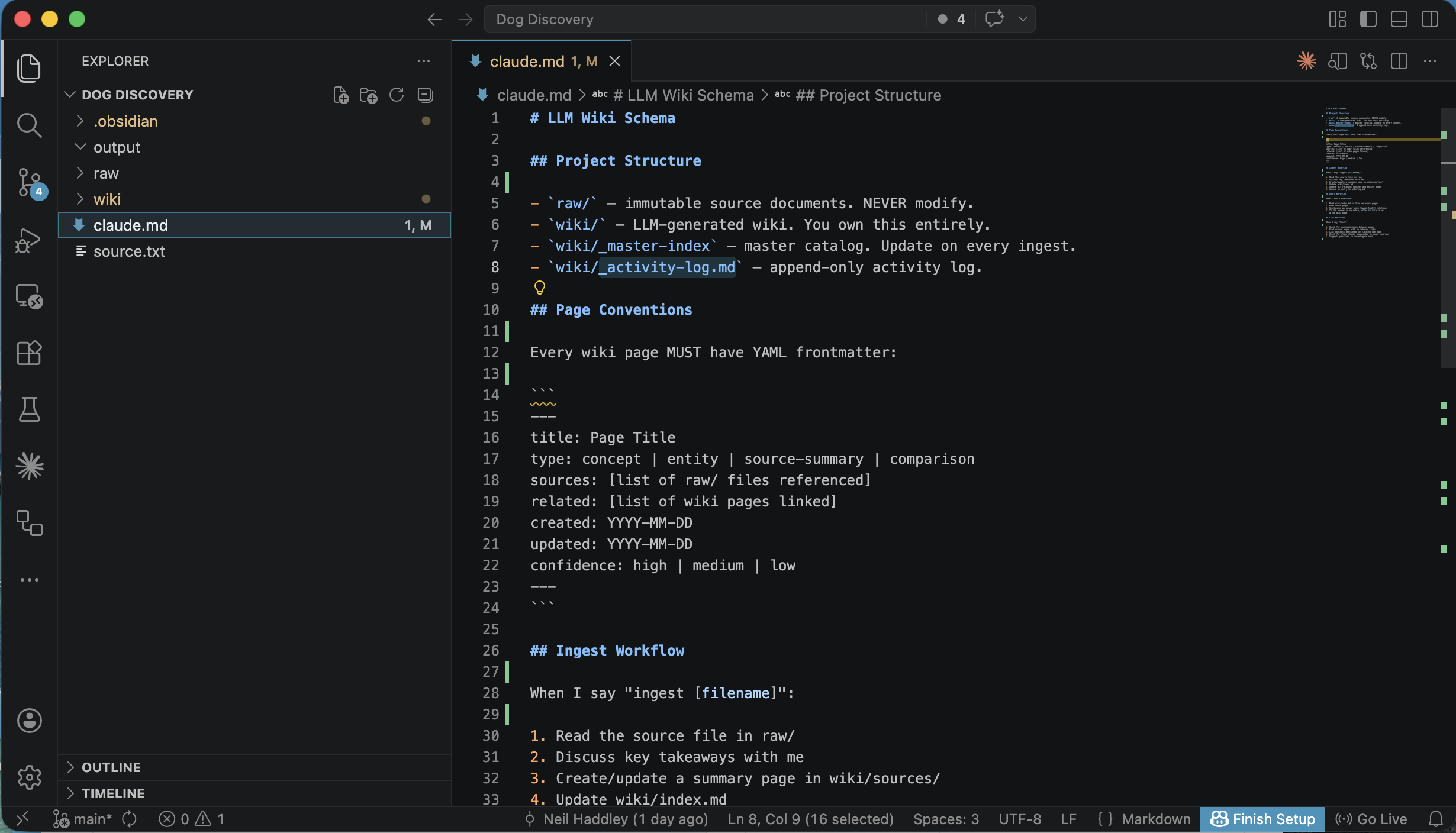
Task: Click Neil Haddley git blame entry
Action: click(x=616, y=819)
